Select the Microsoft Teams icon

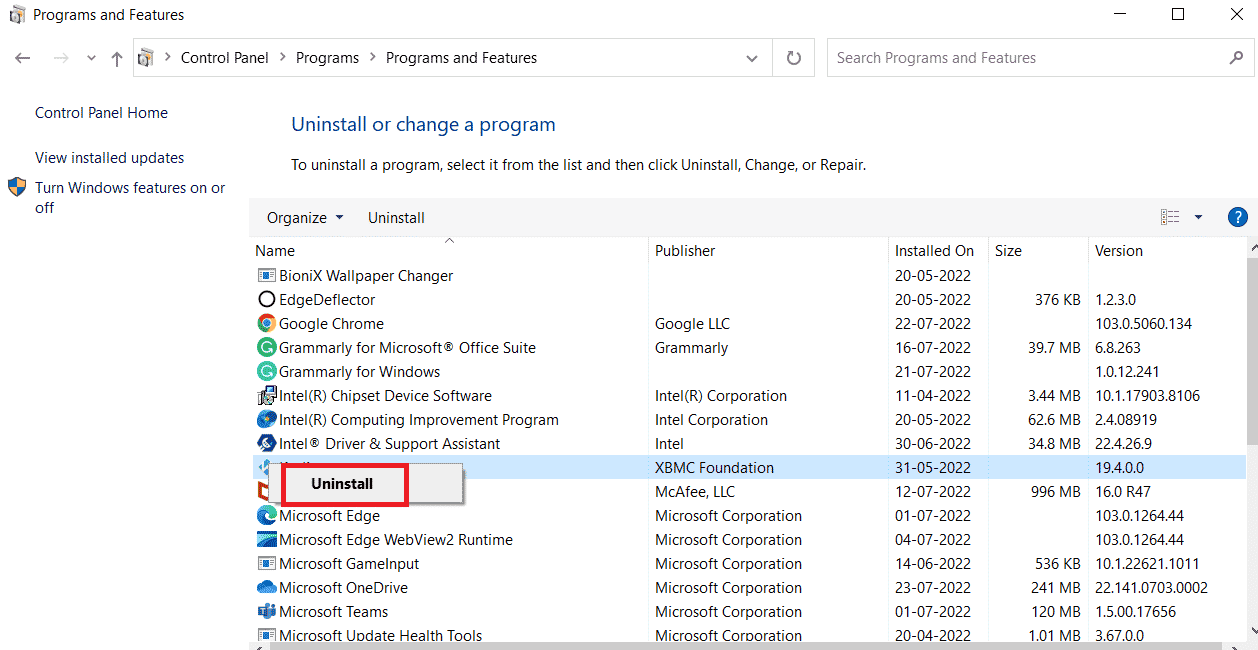(266, 611)
